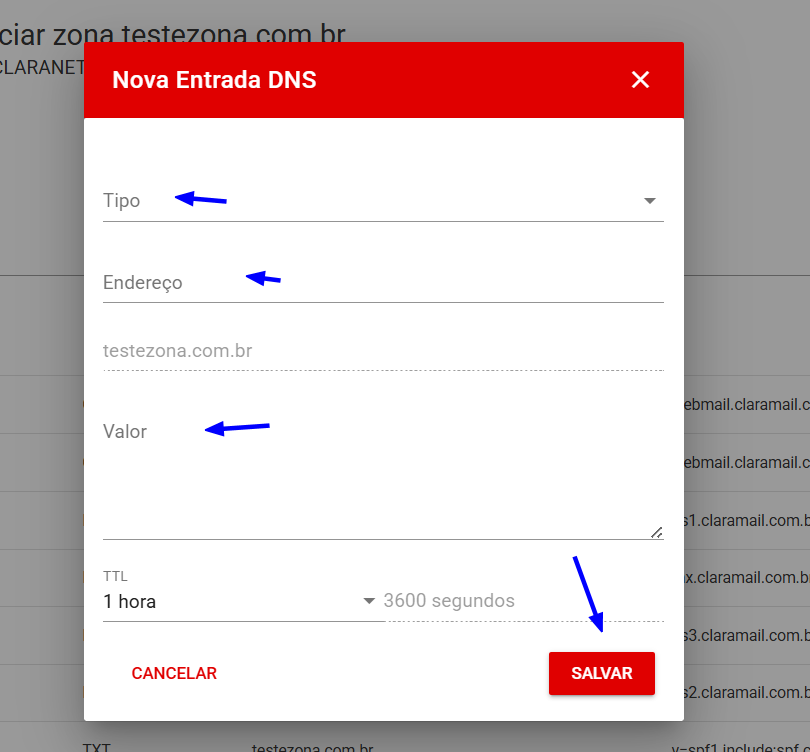This screenshot has width=810, height=752.
Task: Grab the Valor textarea resize handle
Action: [656, 532]
